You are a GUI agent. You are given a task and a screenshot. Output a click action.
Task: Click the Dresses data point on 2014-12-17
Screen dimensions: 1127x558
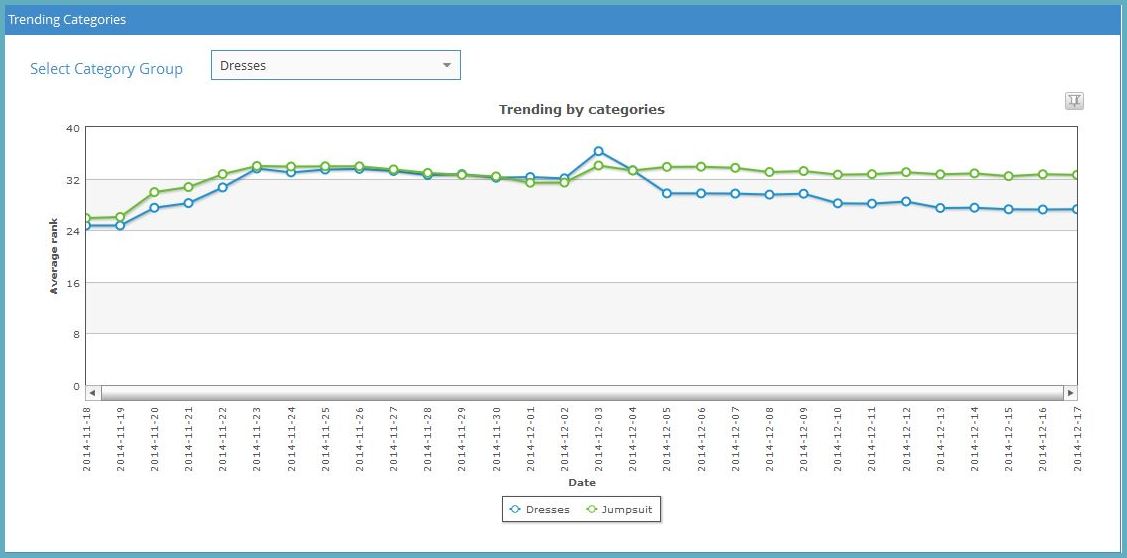click(1076, 209)
